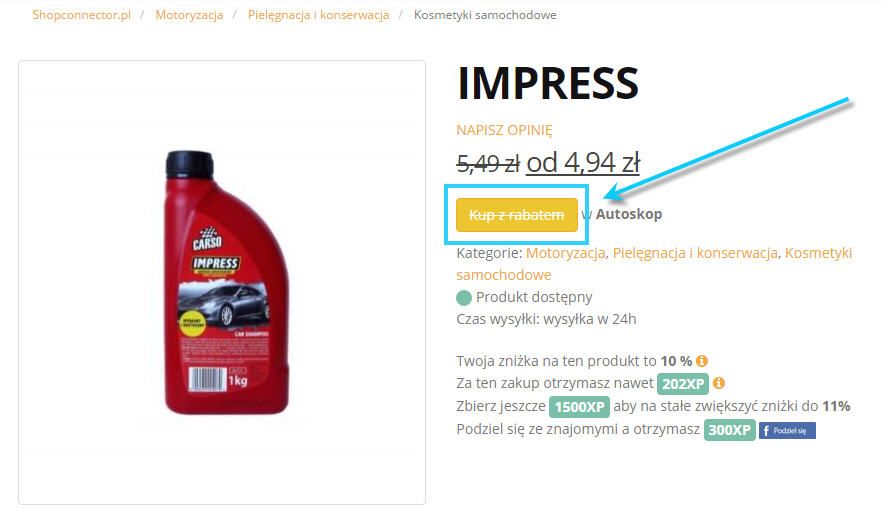The width and height of the screenshot is (885, 511).
Task: Buy with discount via Kup z rabatem
Action: 516,215
